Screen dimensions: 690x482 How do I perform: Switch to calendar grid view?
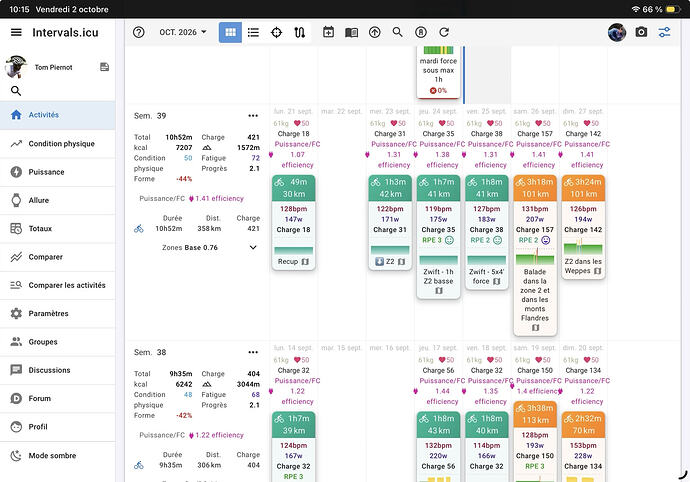click(x=230, y=32)
